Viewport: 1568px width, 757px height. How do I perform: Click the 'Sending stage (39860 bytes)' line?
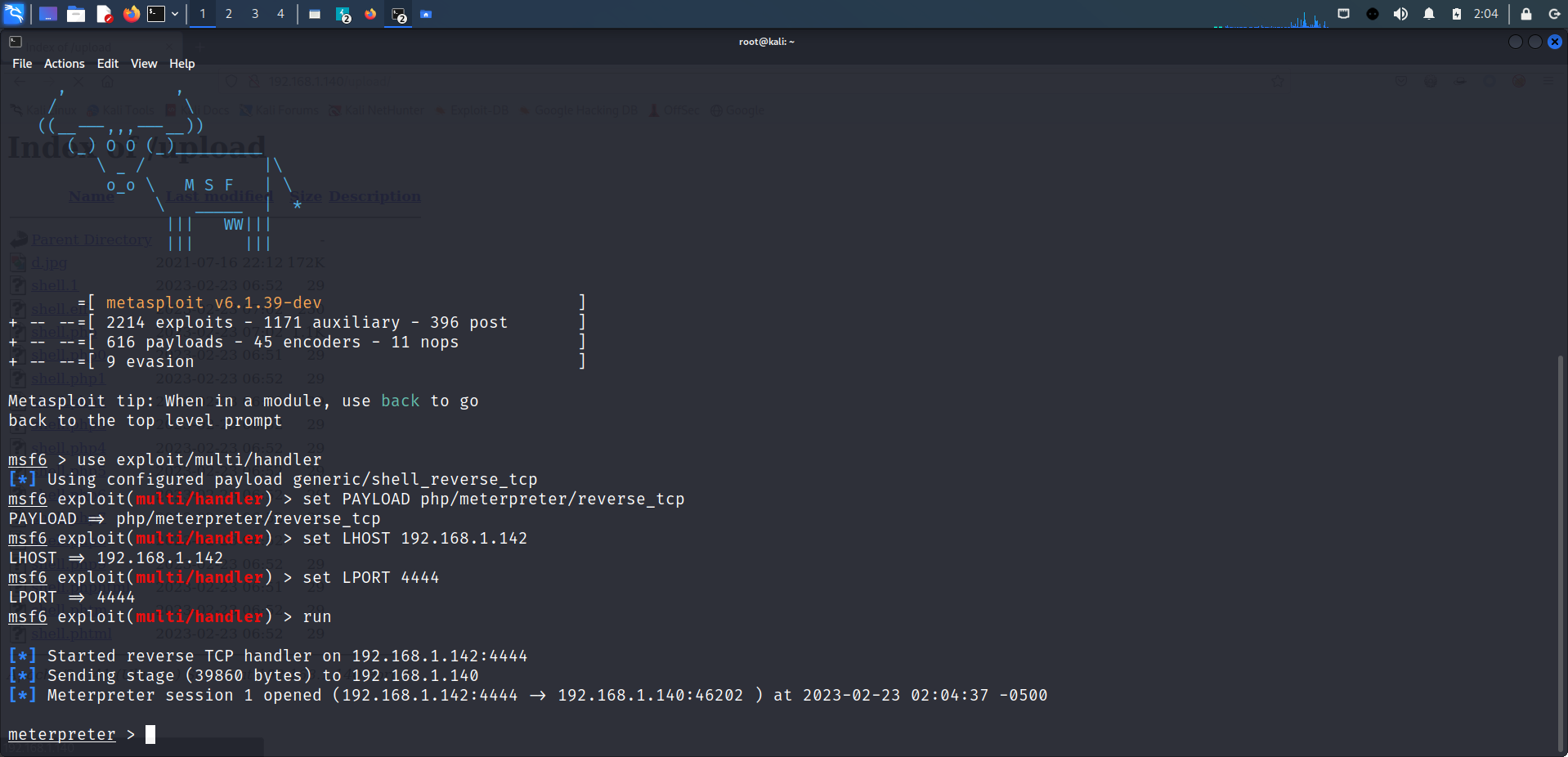pyautogui.click(x=244, y=675)
